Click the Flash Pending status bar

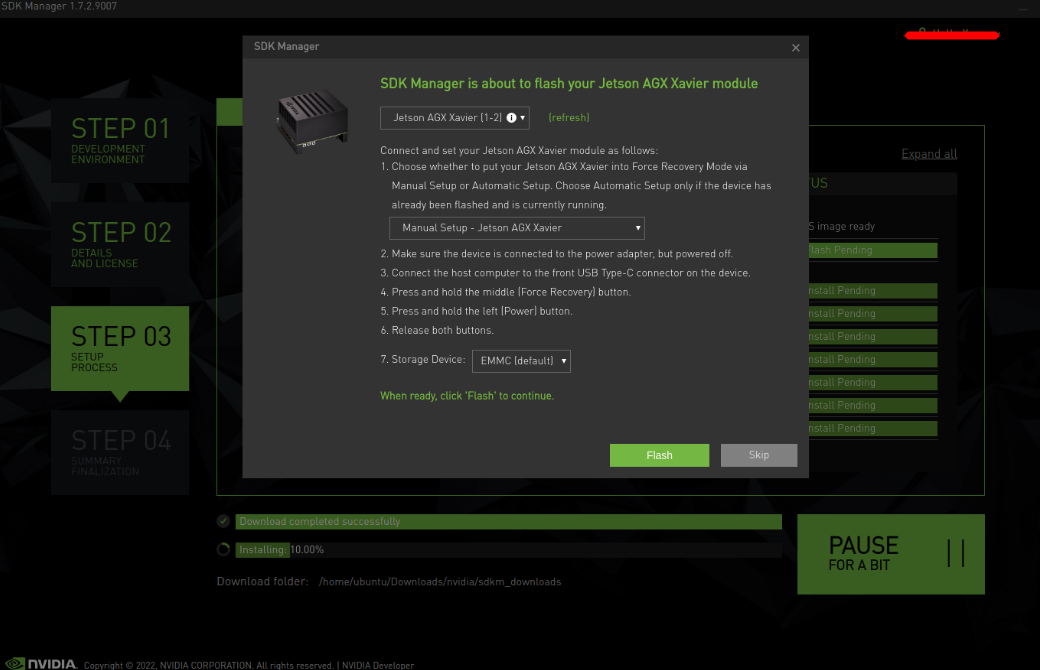point(873,250)
